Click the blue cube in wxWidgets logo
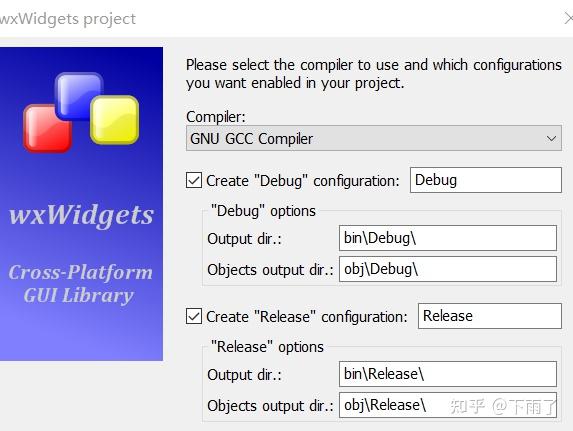 pos(79,95)
